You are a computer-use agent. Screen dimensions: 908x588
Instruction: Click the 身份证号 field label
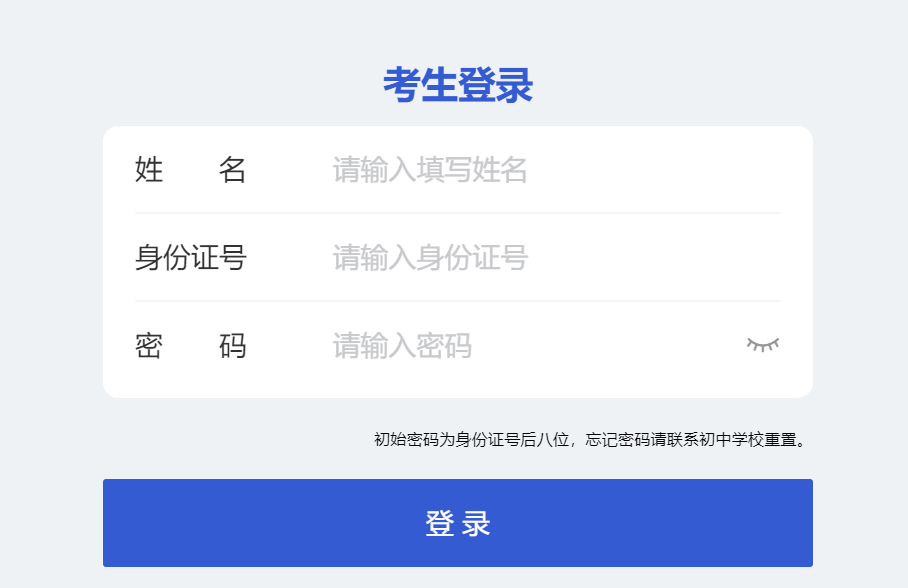pos(191,258)
